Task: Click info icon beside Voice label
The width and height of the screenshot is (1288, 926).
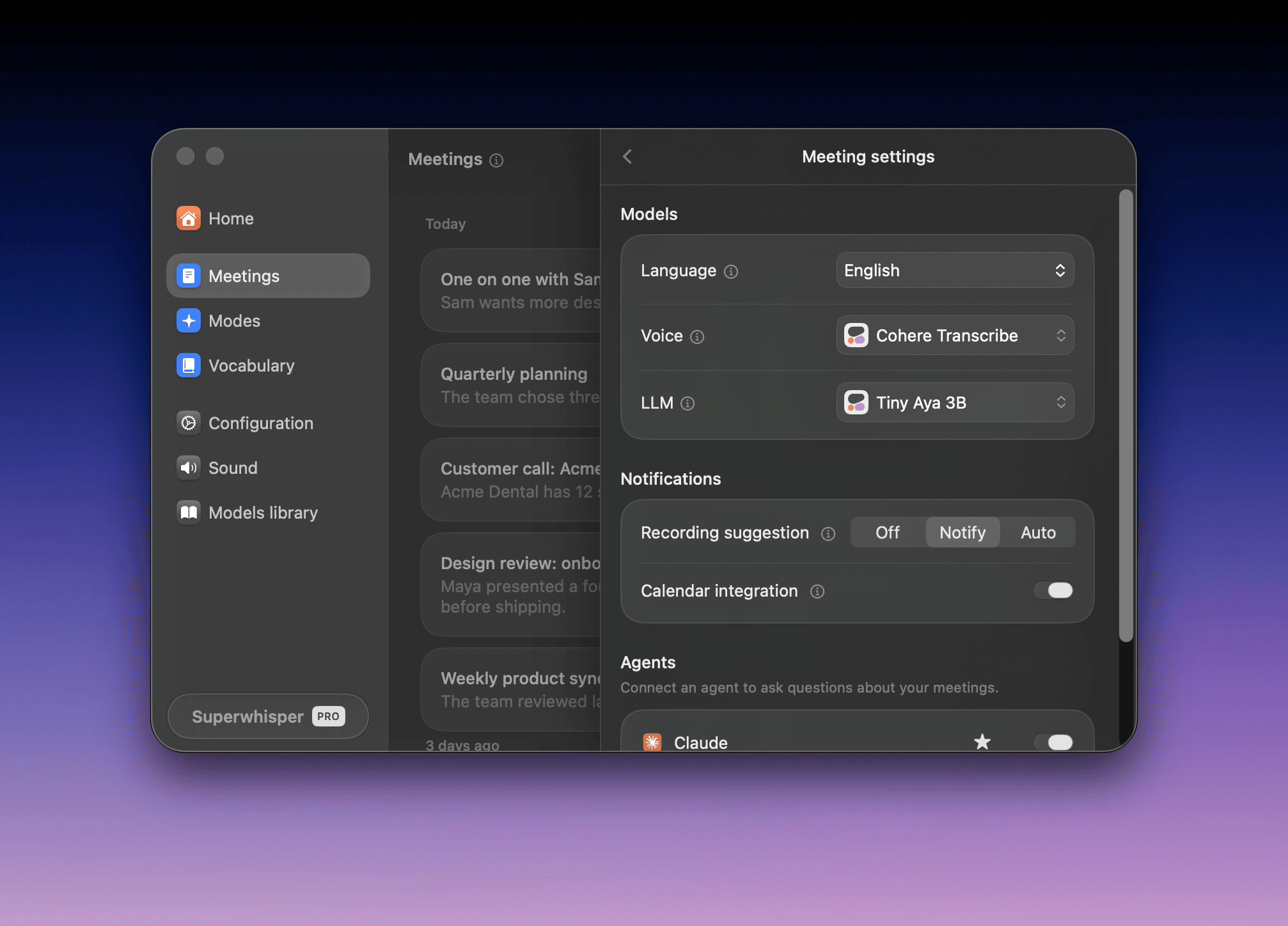Action: click(x=697, y=337)
